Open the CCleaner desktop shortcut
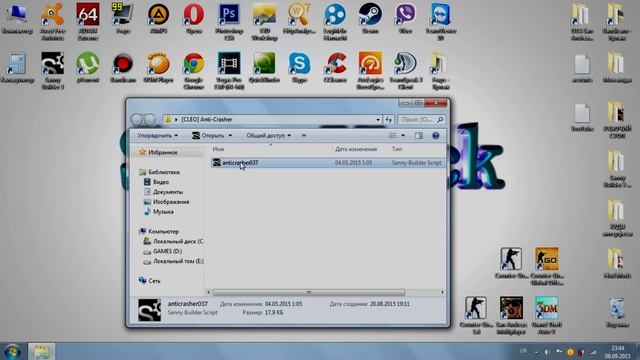Viewport: 640px width, 360px height. [335, 68]
